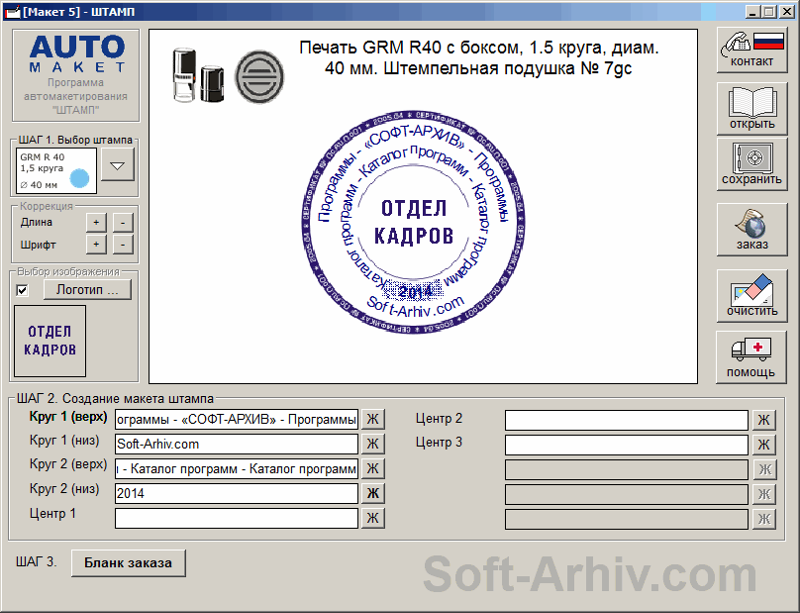Save layout with сохранить safe icon
Viewport: 800px width, 613px height.
pyautogui.click(x=752, y=164)
